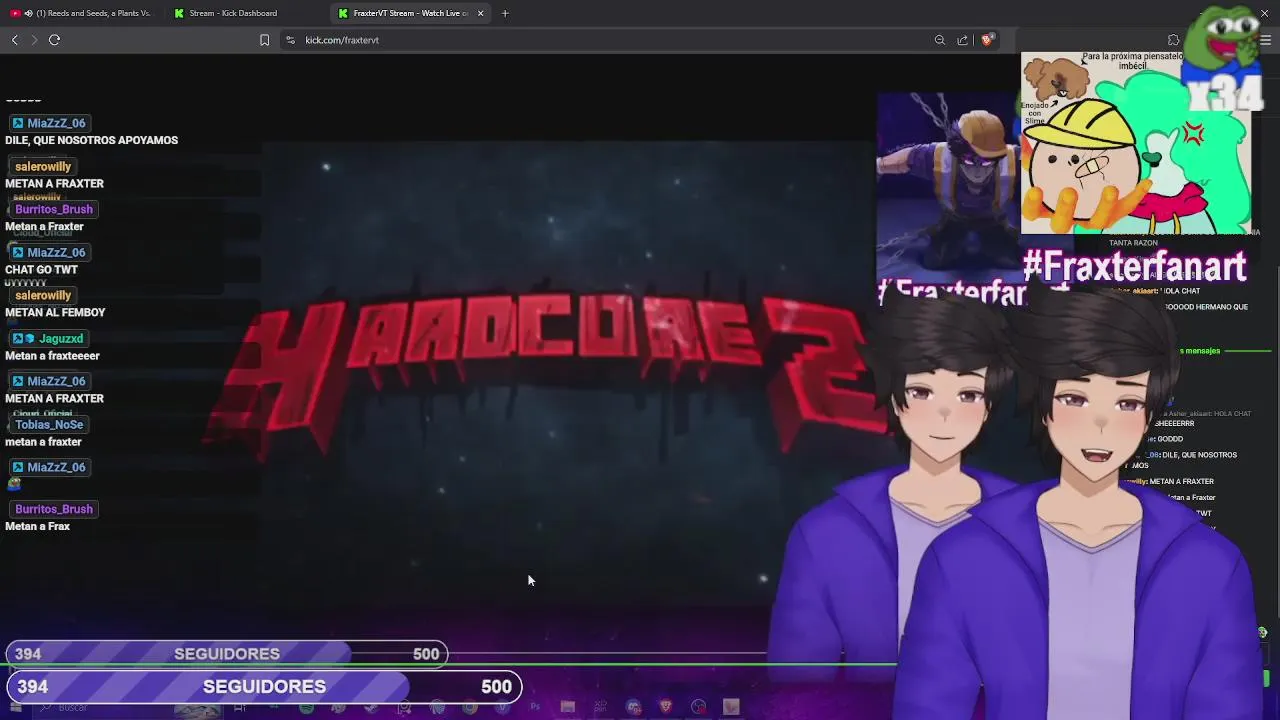Open the zoom magnifier icon in address bar

click(x=940, y=40)
